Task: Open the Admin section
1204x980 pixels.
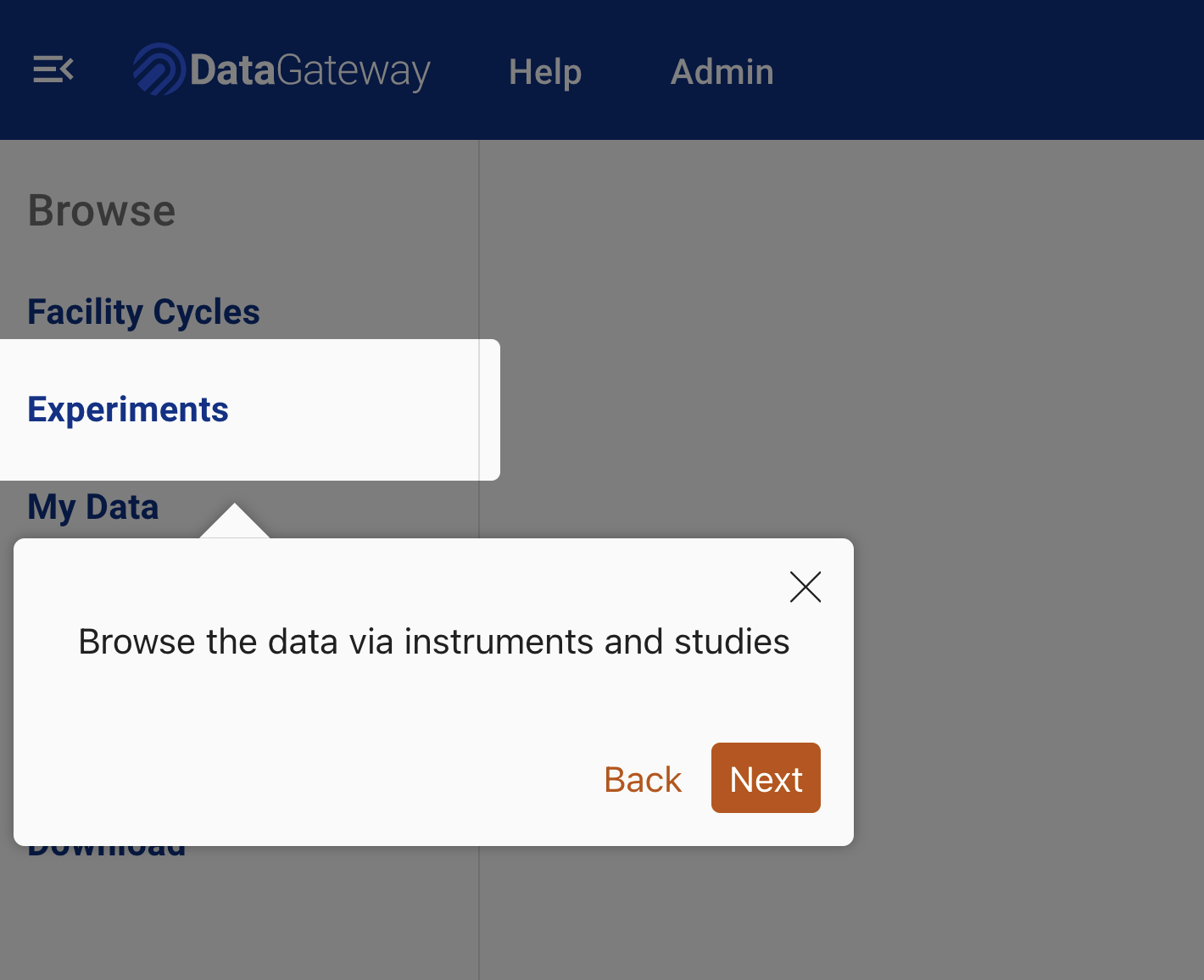Action: (x=722, y=71)
